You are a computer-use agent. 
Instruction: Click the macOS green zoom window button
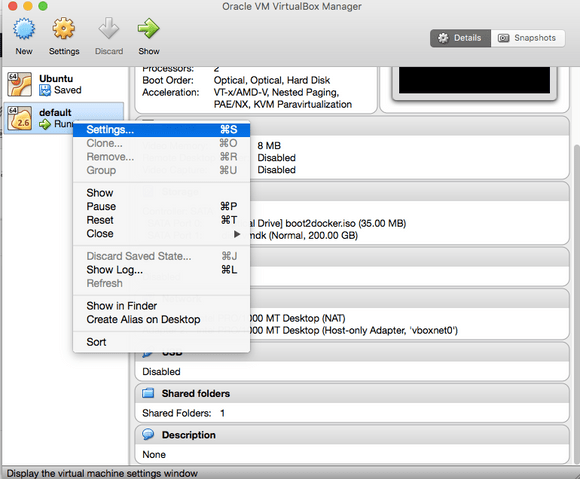(43, 6)
